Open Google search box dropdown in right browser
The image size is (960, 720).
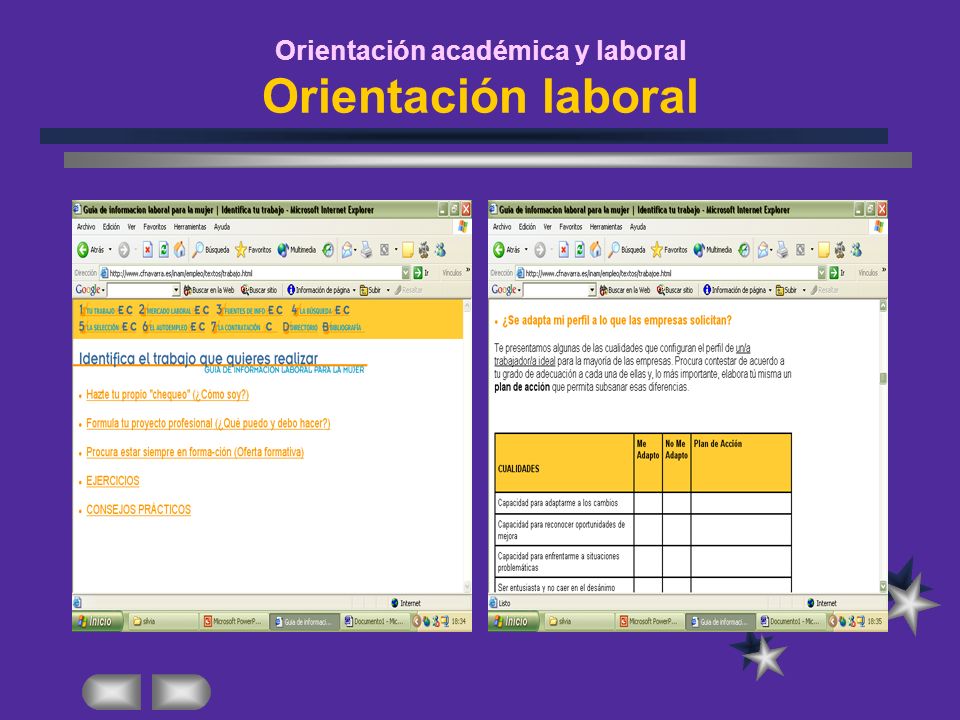click(x=592, y=290)
